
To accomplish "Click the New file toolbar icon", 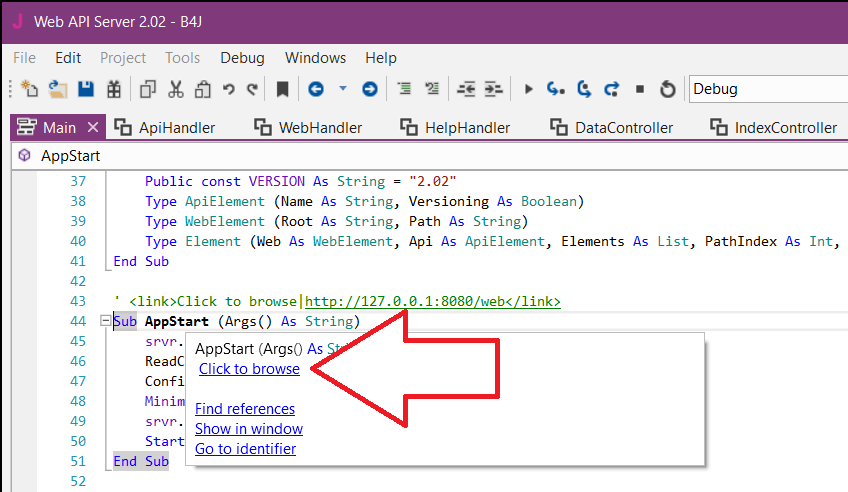I will tap(29, 89).
